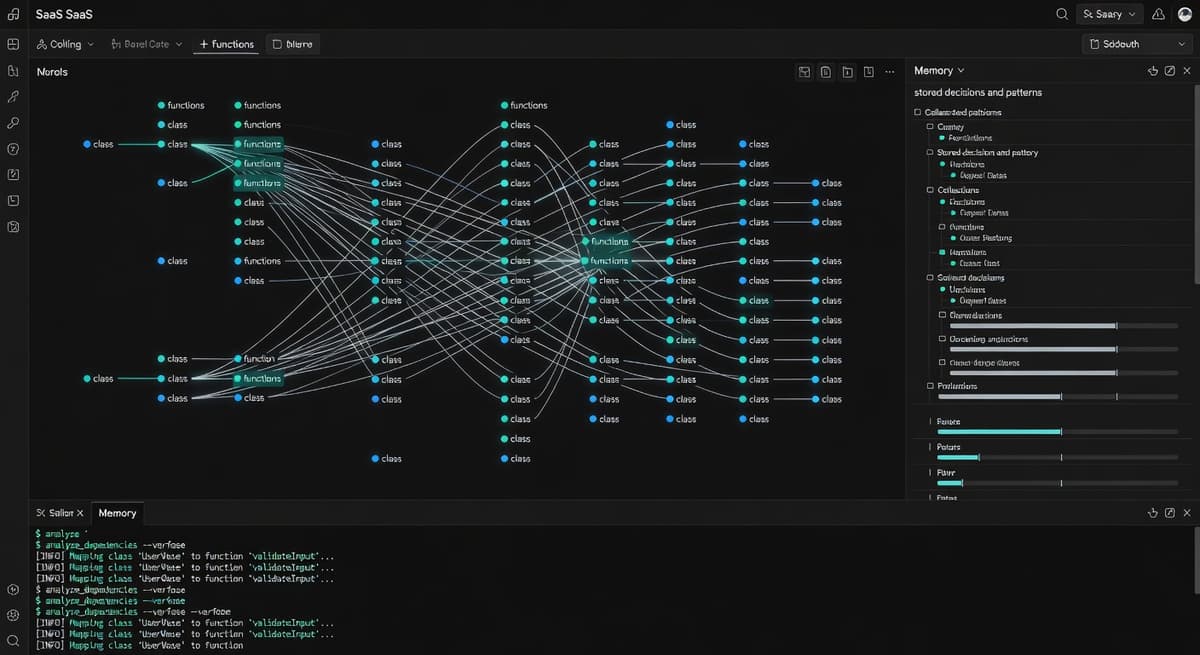This screenshot has height=655, width=1200.
Task: Open the Sddouth dropdown
Action: click(1139, 44)
